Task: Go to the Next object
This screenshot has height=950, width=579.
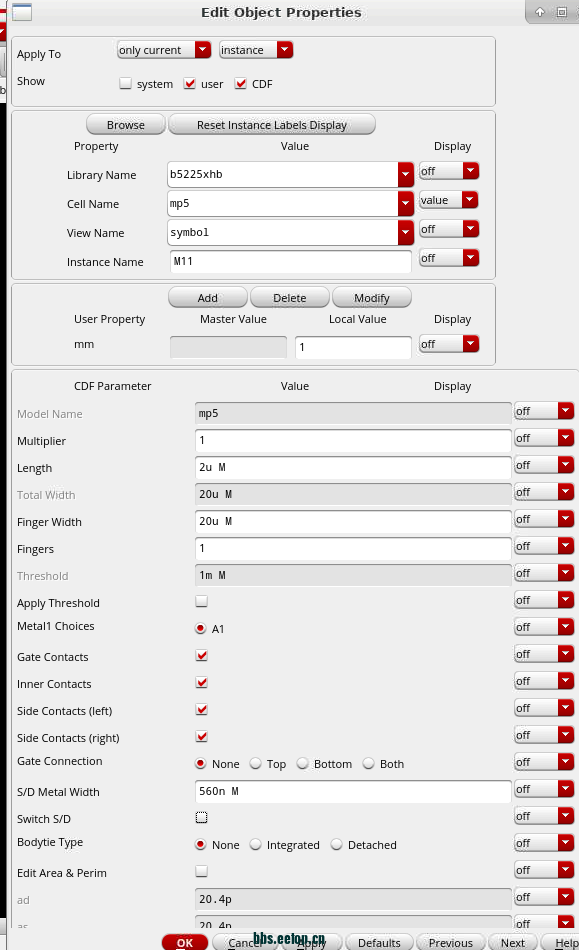Action: pyautogui.click(x=512, y=942)
